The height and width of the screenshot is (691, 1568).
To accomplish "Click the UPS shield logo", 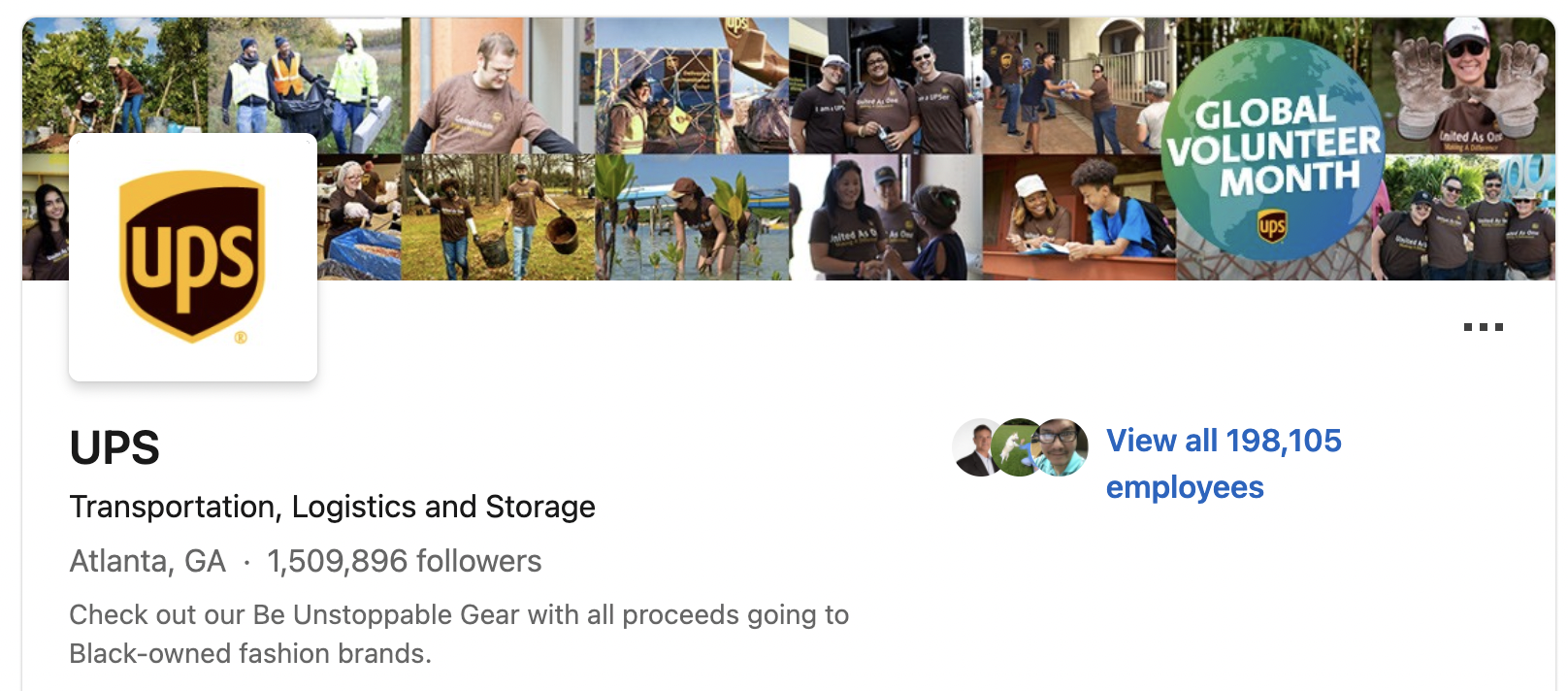I will pyautogui.click(x=192, y=257).
